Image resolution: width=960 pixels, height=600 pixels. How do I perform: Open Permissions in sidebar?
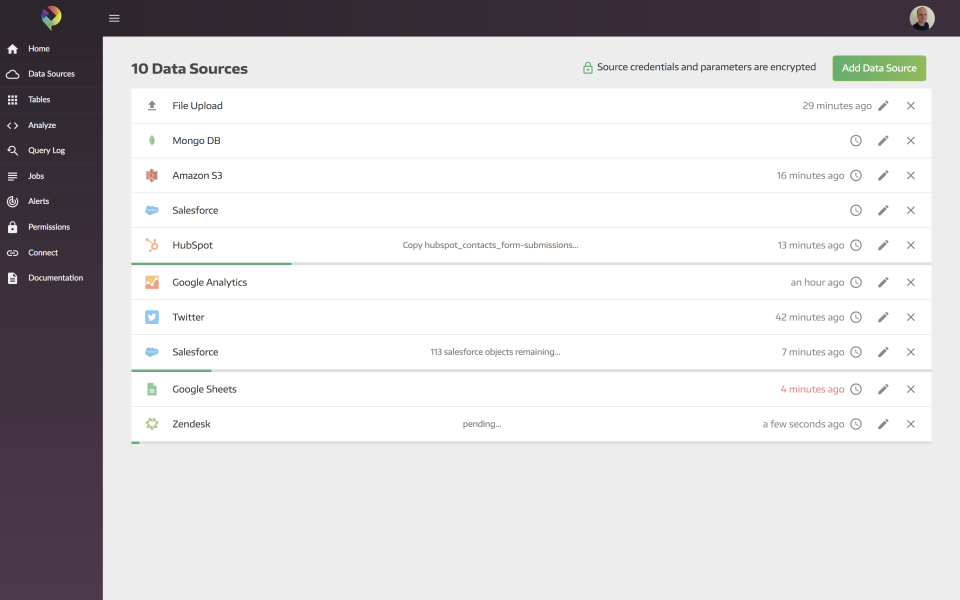pyautogui.click(x=48, y=227)
